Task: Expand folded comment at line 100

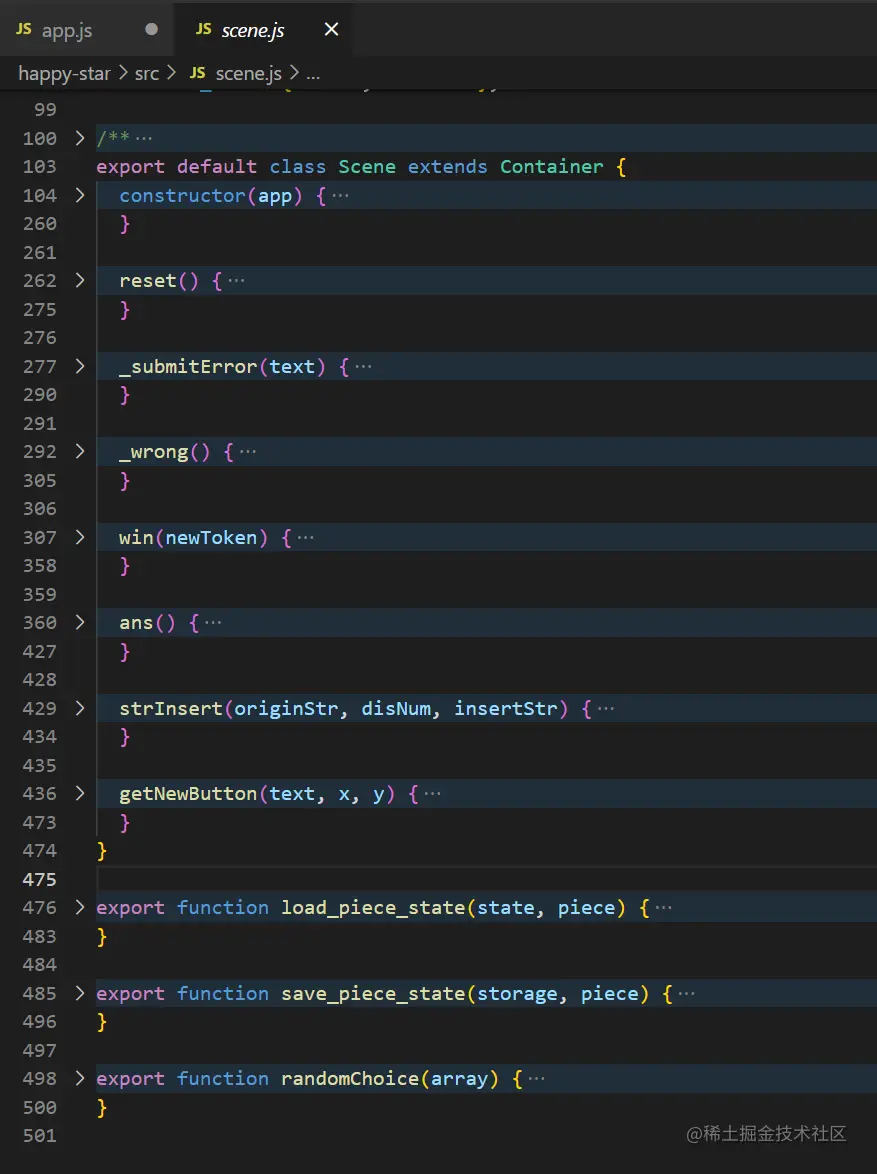Action: (80, 138)
